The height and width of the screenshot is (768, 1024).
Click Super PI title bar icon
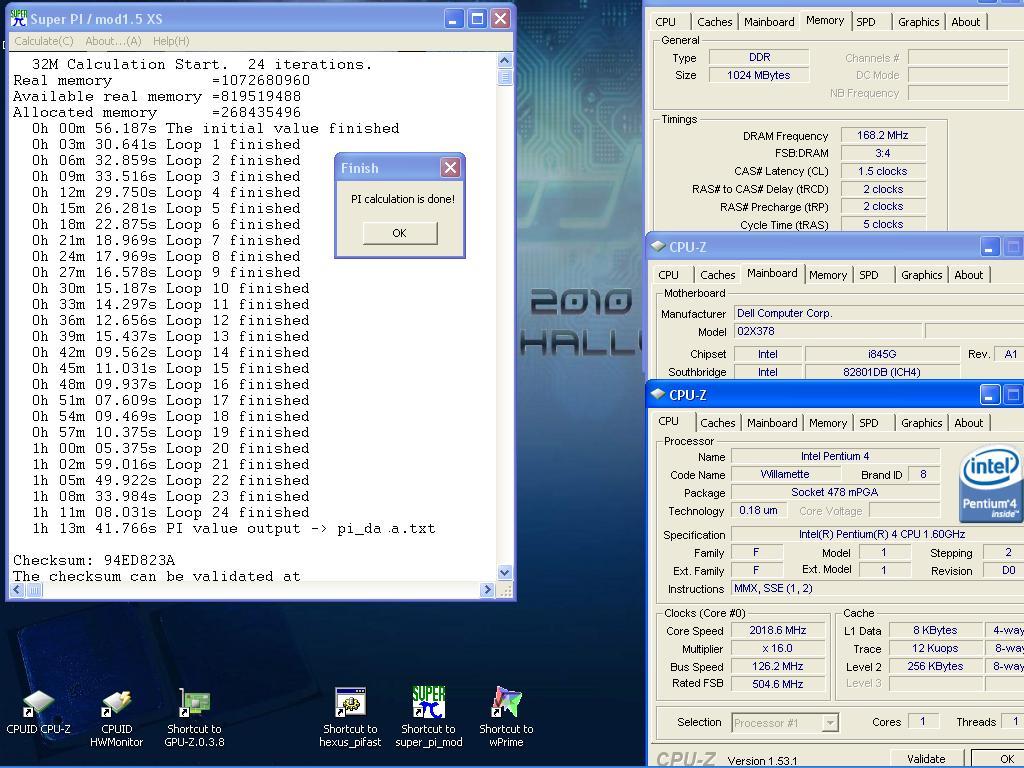[x=18, y=18]
